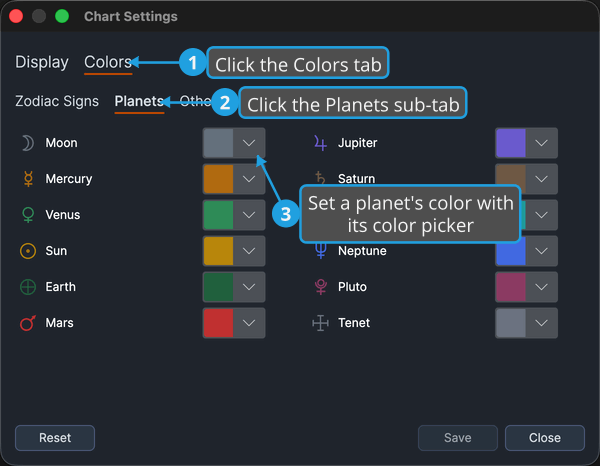
Task: Expand the Mercury color dropdown chevron
Action: point(249,179)
